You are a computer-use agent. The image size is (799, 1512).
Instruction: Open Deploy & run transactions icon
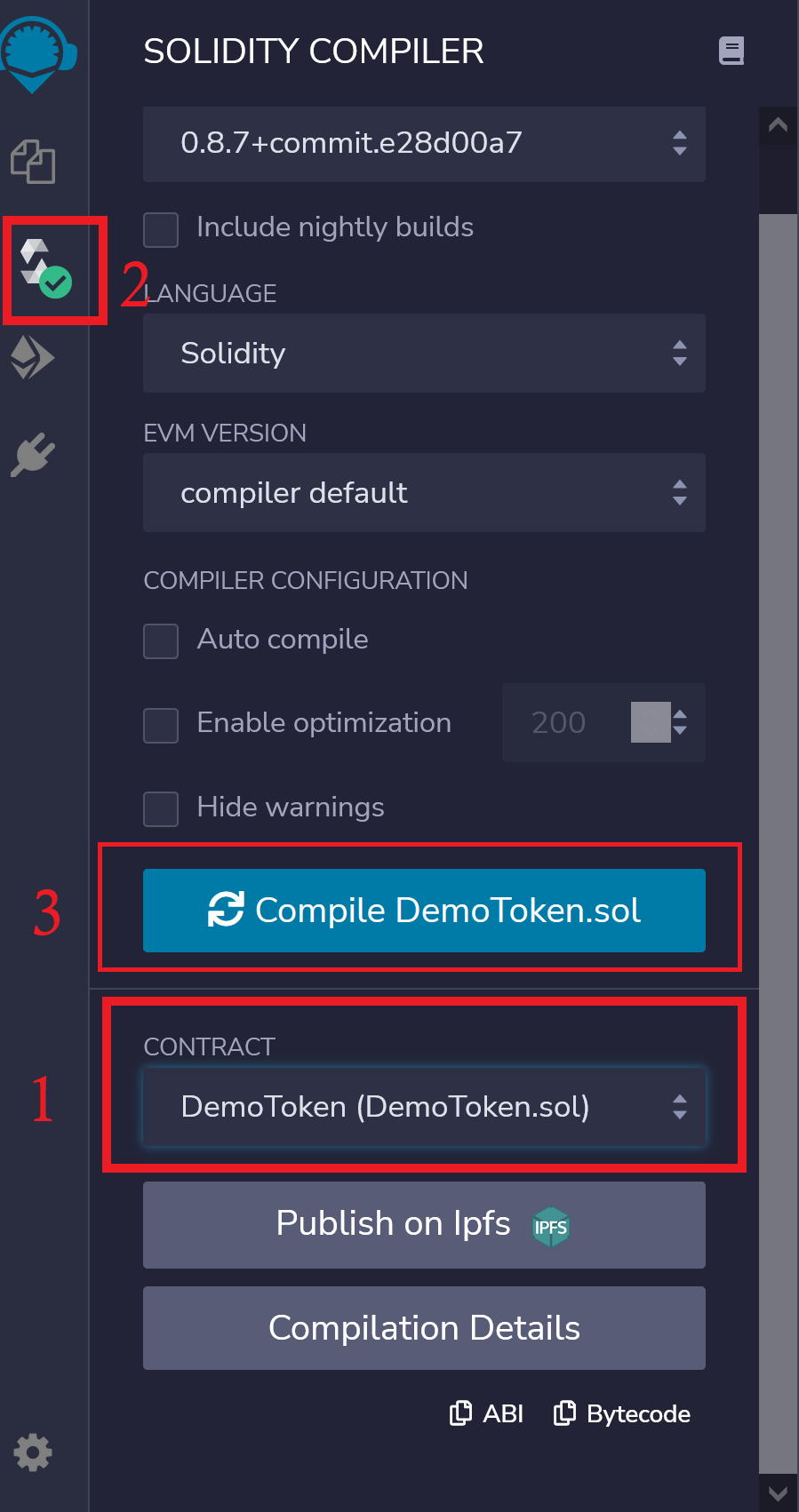(x=33, y=358)
